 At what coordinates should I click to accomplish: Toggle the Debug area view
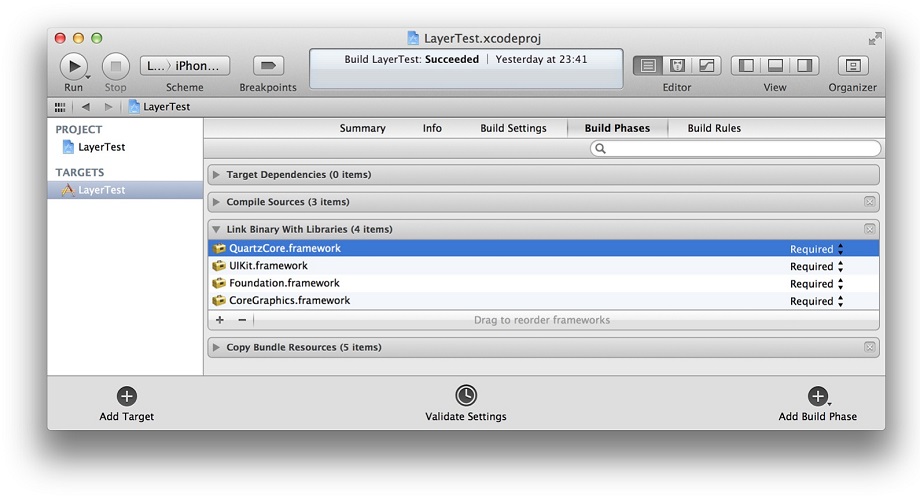(775, 66)
